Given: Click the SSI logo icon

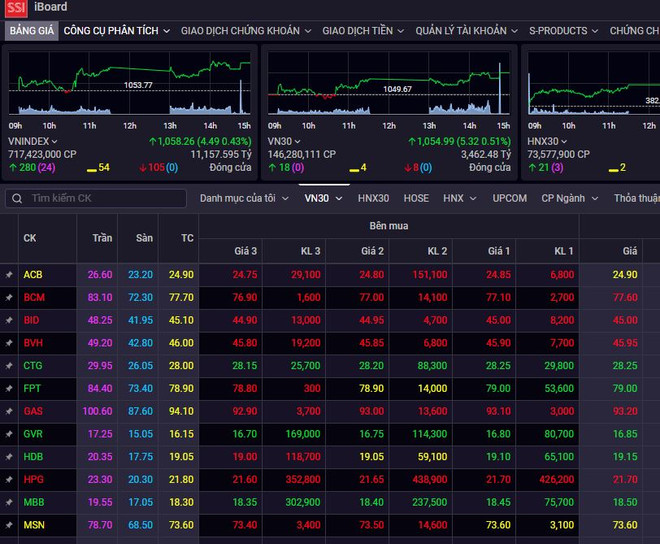Looking at the screenshot, I should click(15, 8).
